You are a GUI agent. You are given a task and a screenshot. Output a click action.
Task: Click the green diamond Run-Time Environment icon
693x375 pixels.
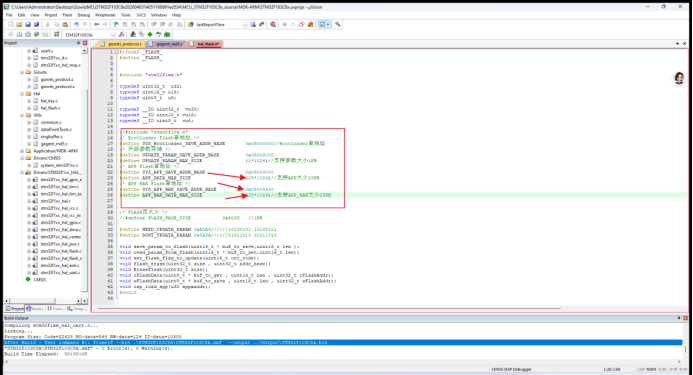coord(150,34)
